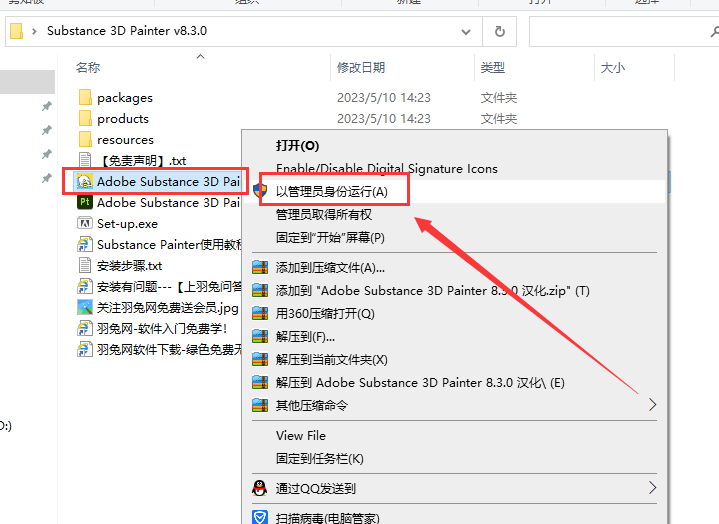The width and height of the screenshot is (719, 524).
Task: Click the refresh button beside address bar
Action: (x=500, y=31)
